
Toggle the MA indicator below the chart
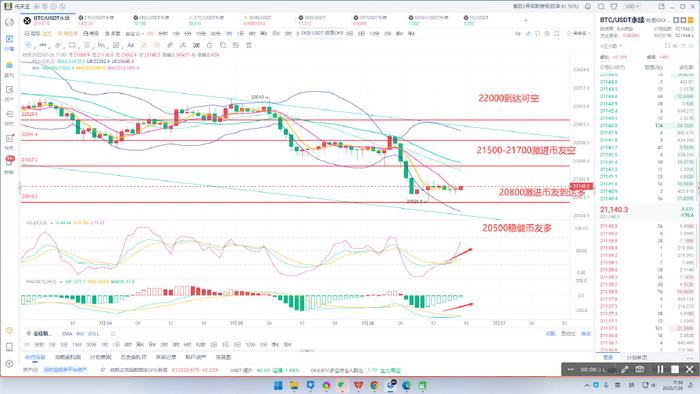(80, 334)
